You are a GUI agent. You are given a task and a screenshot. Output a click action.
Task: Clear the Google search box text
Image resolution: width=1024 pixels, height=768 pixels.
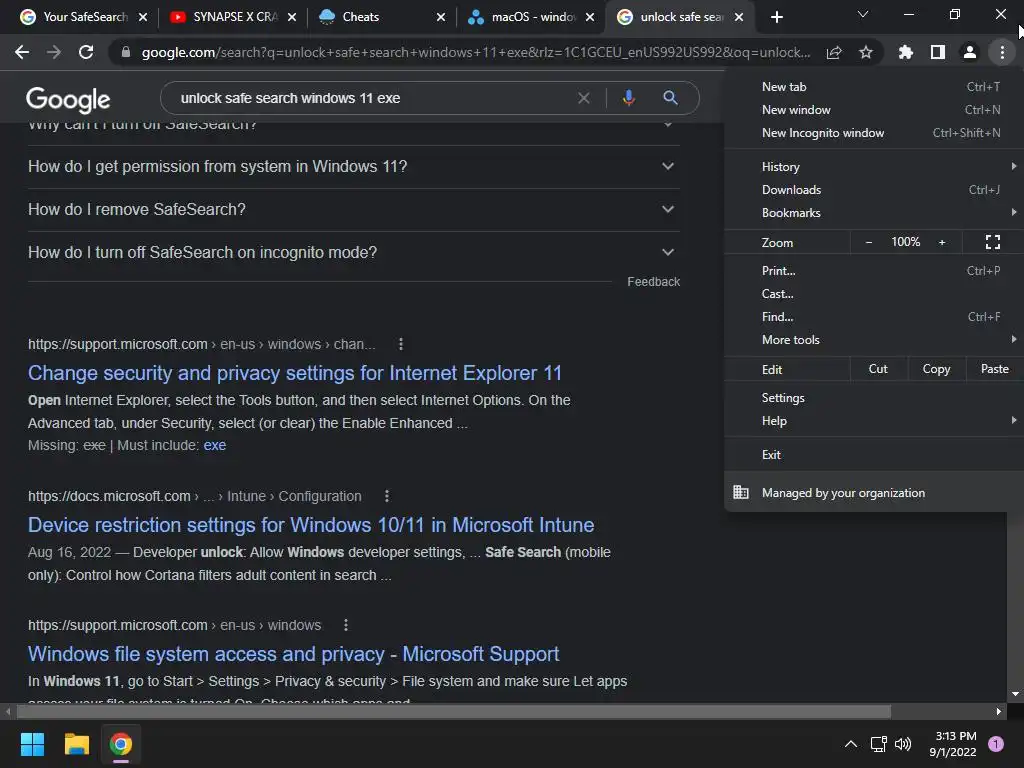pos(584,98)
